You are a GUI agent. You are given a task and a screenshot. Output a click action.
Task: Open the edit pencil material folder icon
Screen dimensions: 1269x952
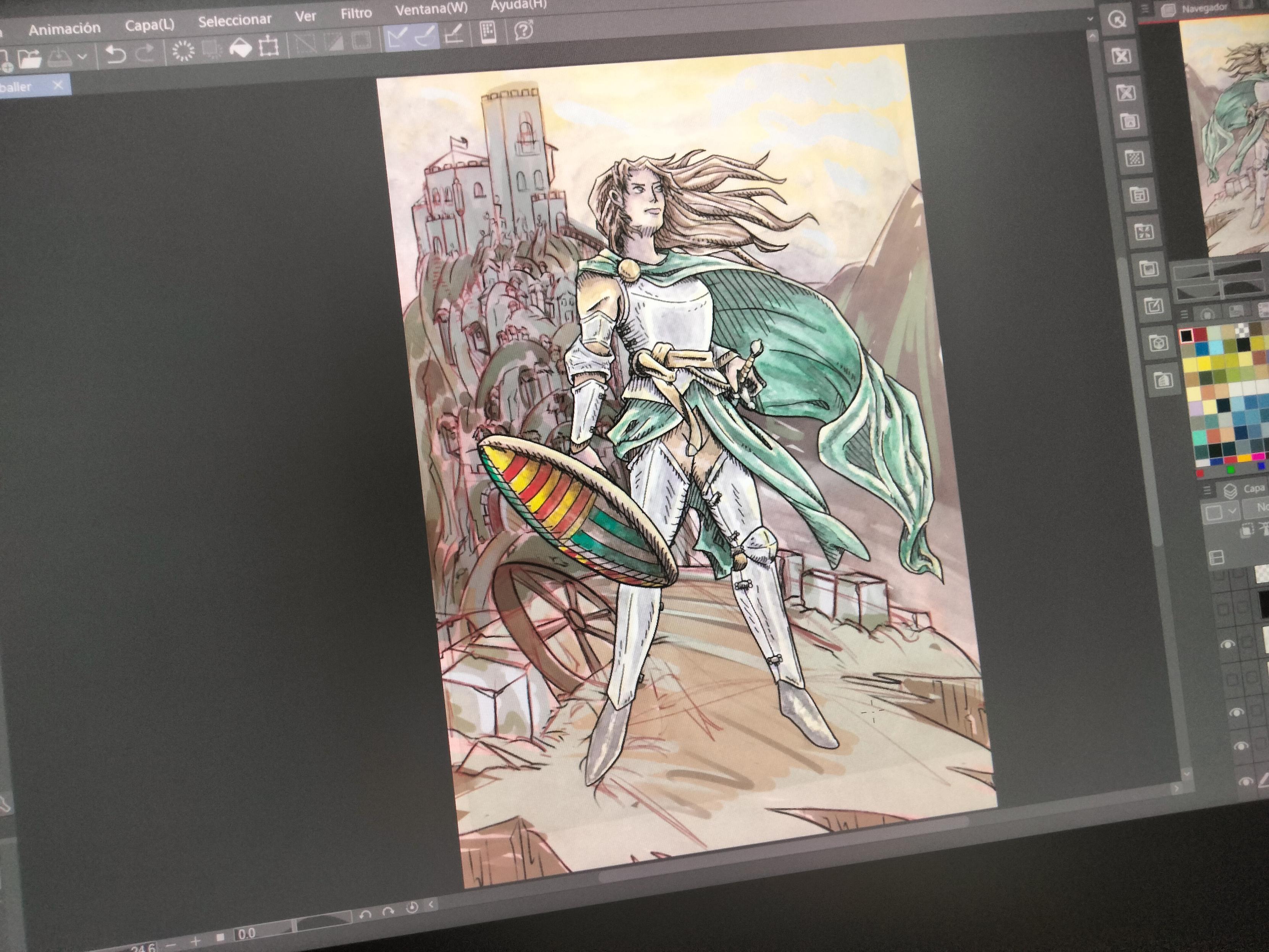[x=1153, y=307]
